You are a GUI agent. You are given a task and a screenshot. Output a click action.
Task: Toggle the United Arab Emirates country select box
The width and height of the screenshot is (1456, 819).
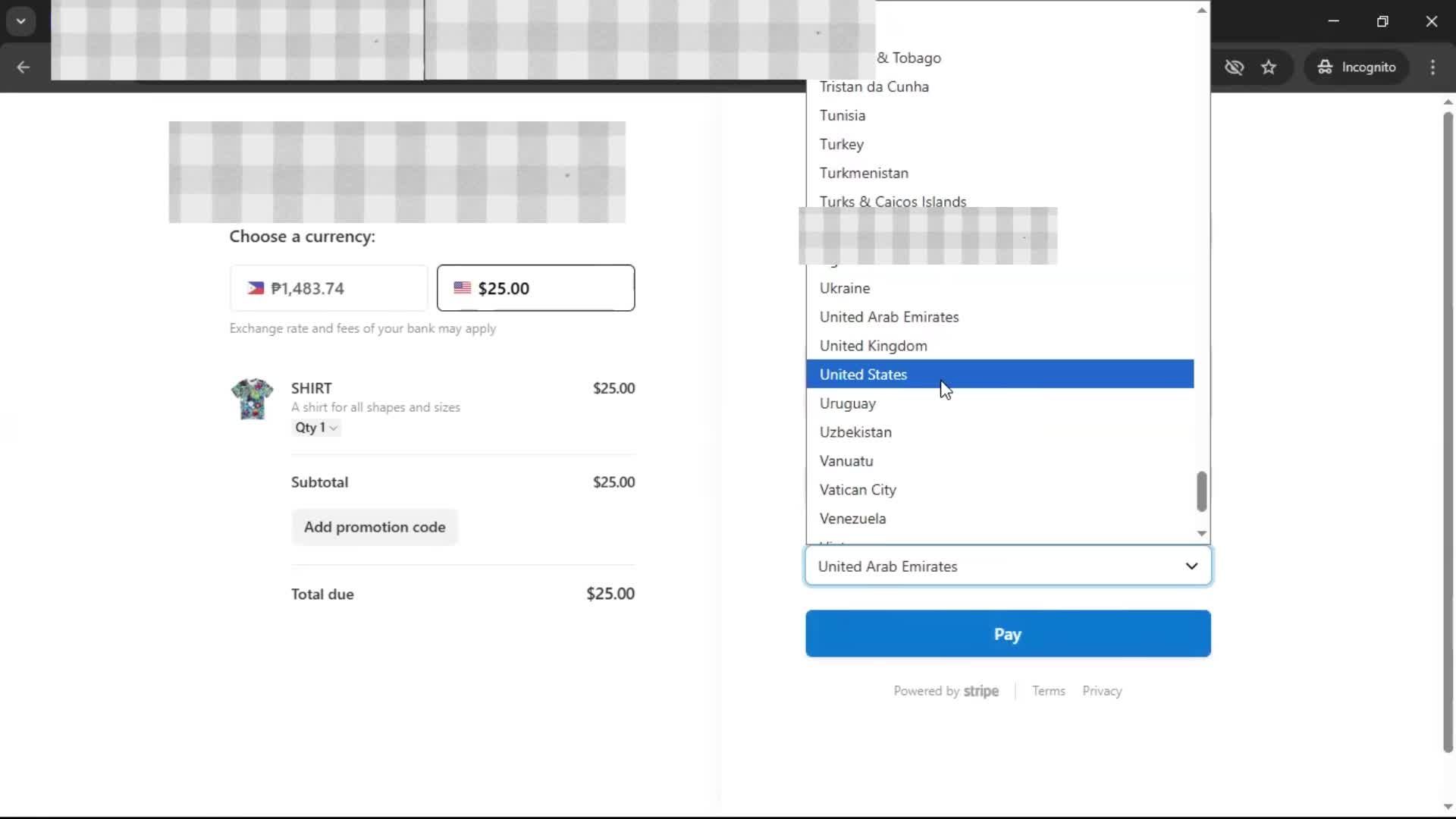1007,566
